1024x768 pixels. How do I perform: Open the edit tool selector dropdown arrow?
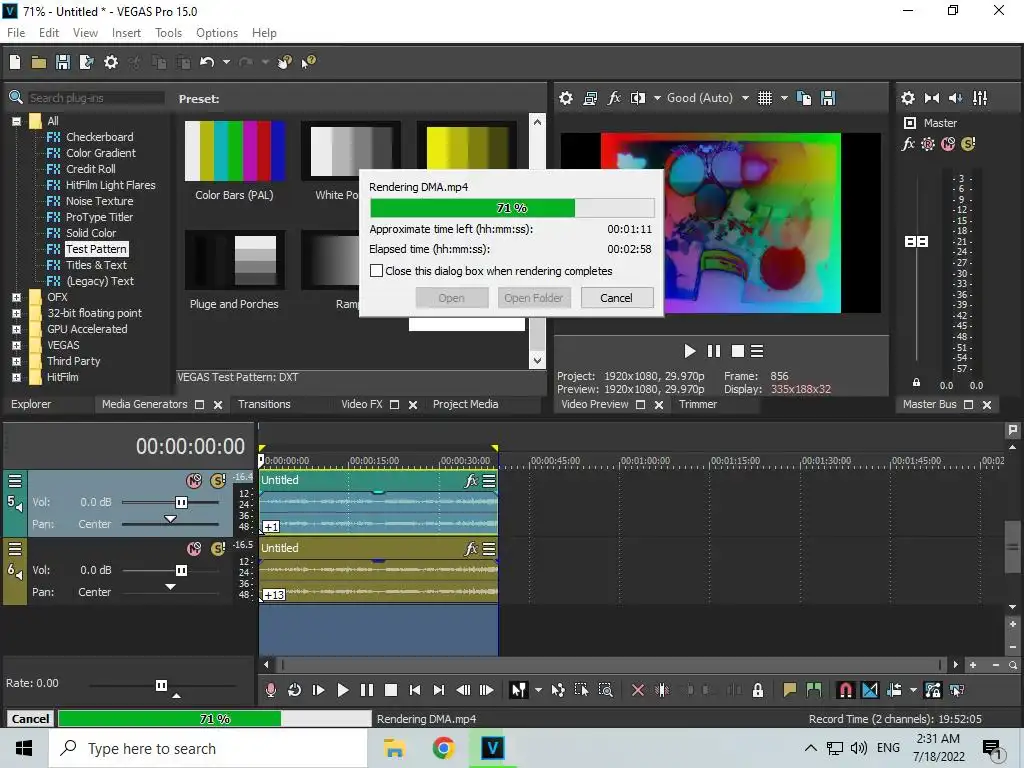(538, 690)
